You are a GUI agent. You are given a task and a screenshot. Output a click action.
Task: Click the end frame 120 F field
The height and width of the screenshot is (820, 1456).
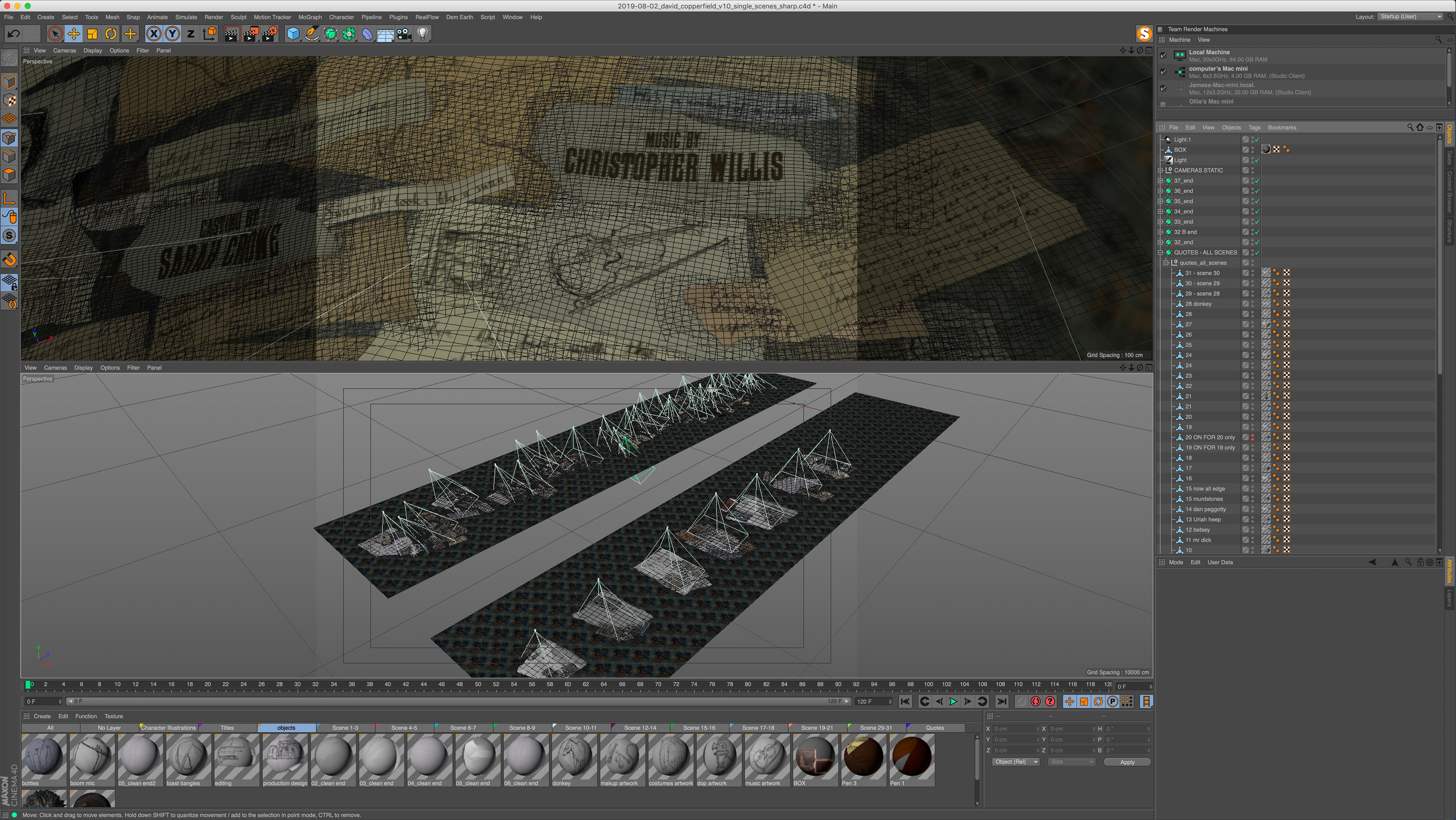(x=873, y=702)
